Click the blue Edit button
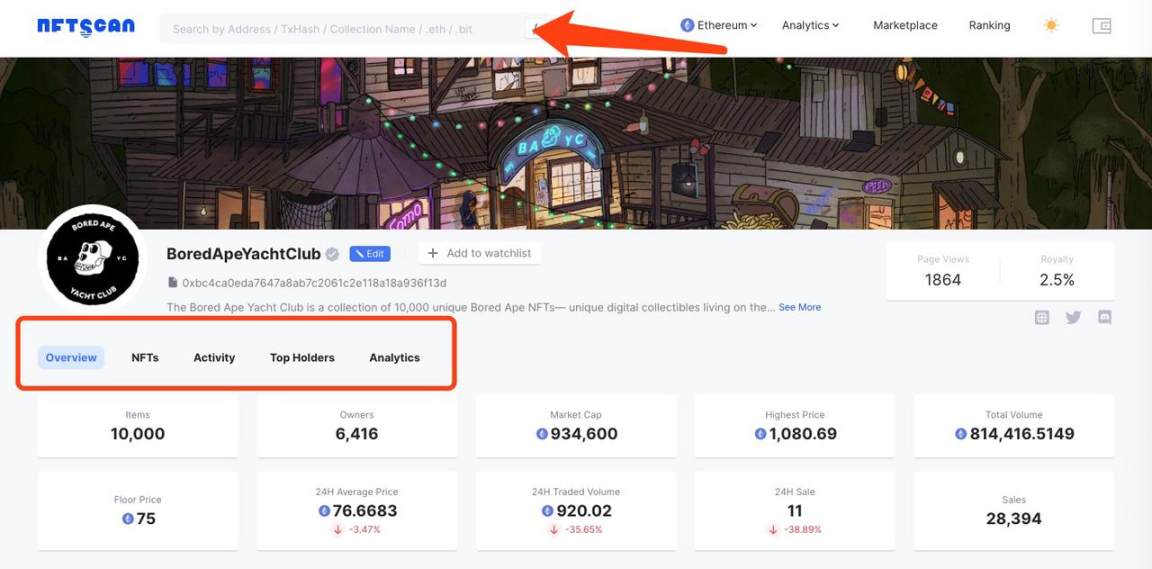 (x=370, y=254)
